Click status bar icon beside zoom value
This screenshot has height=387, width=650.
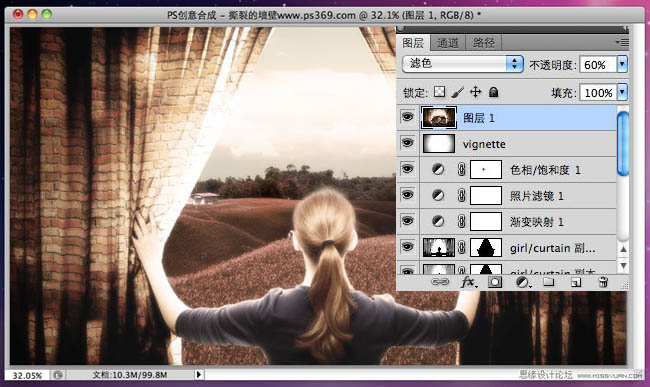tap(58, 375)
